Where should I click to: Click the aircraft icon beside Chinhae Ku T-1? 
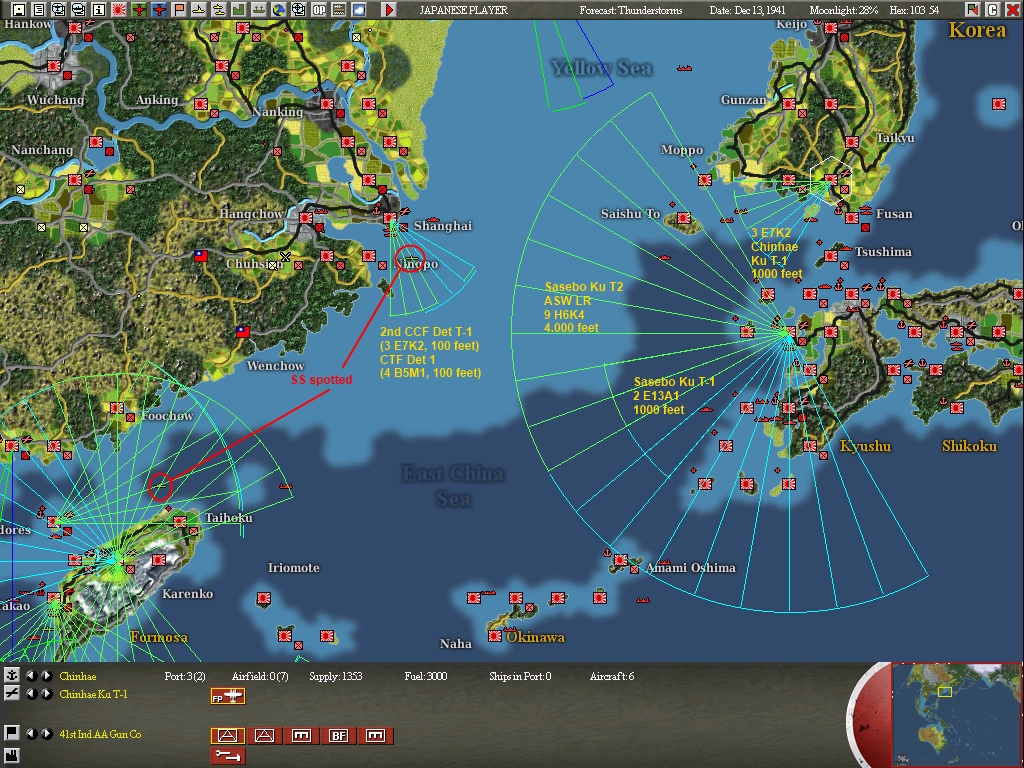pos(11,694)
